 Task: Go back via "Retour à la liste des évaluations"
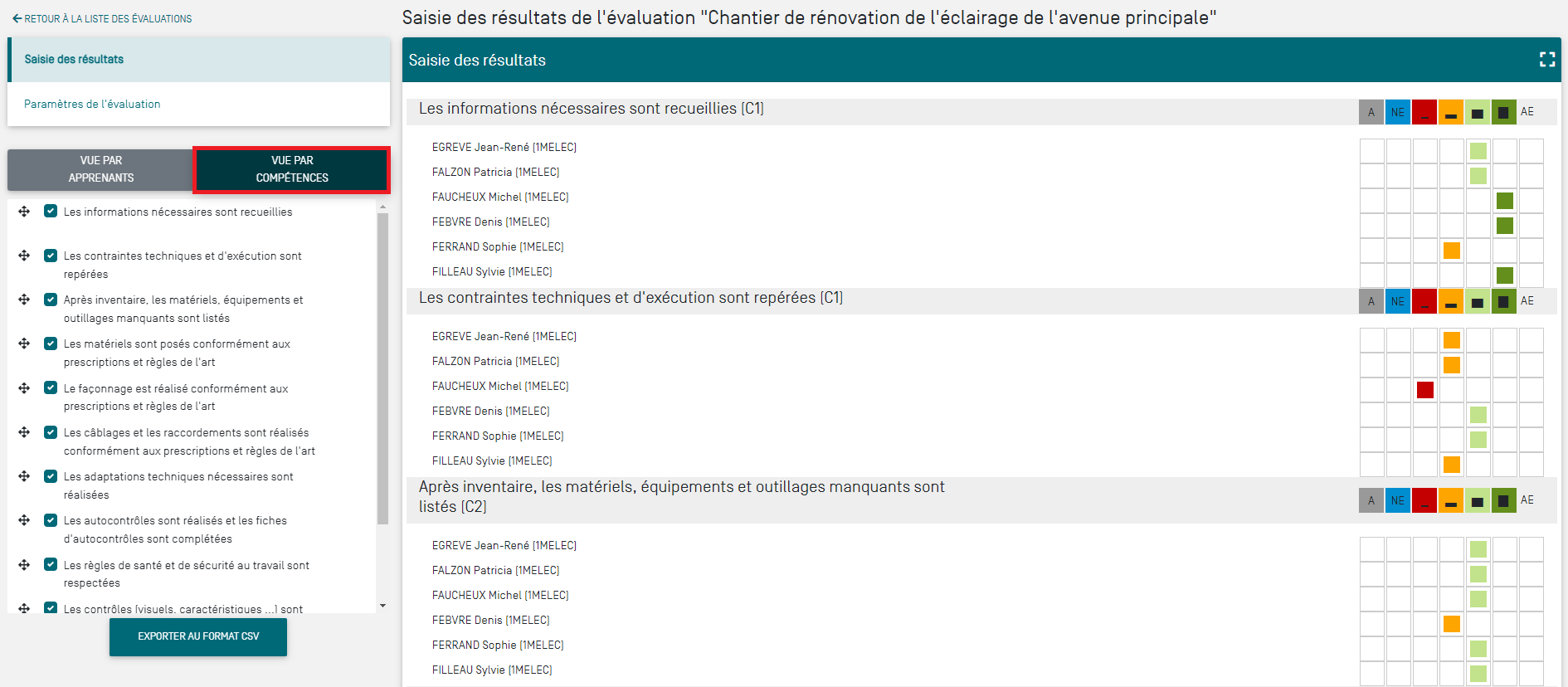[x=102, y=18]
